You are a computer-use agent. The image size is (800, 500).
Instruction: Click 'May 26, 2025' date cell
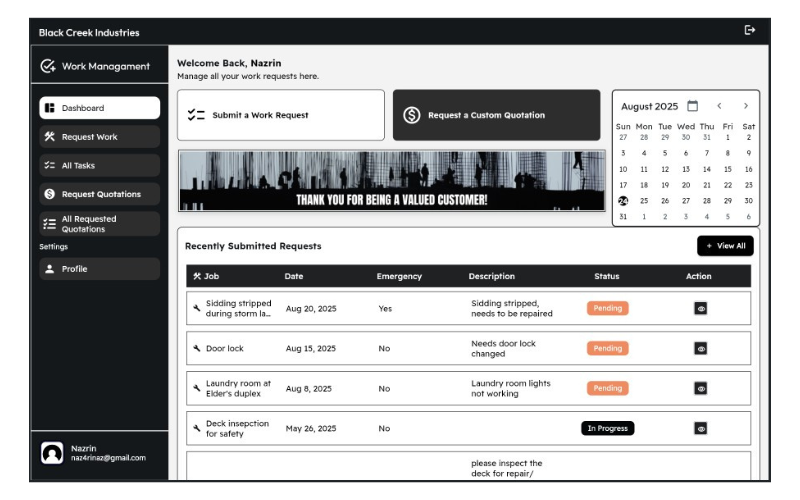click(311, 429)
